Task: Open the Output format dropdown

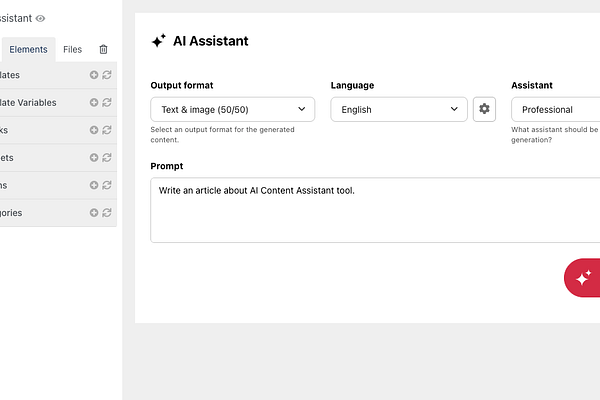Action: [233, 109]
